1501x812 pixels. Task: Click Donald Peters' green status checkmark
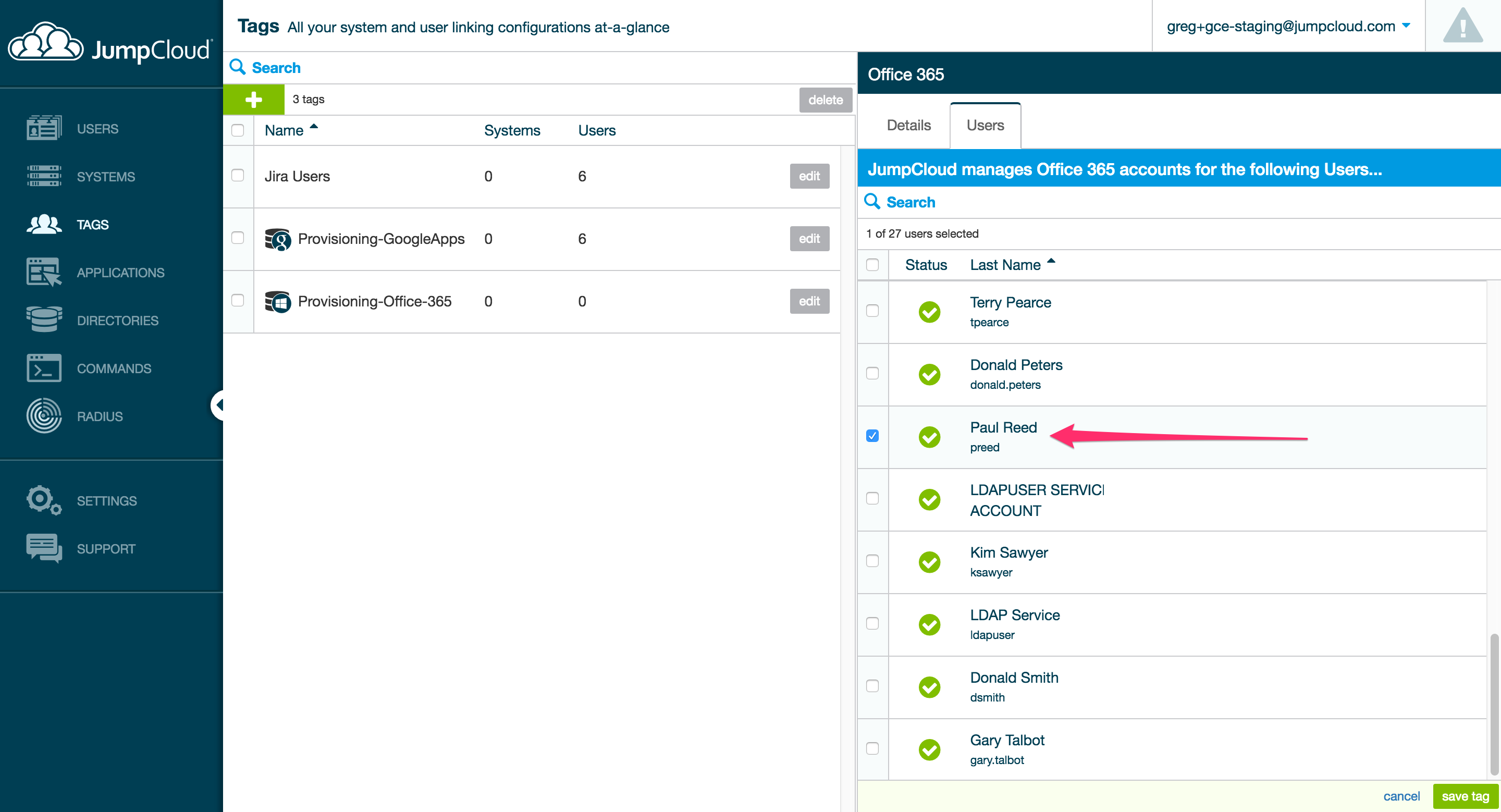click(x=929, y=374)
